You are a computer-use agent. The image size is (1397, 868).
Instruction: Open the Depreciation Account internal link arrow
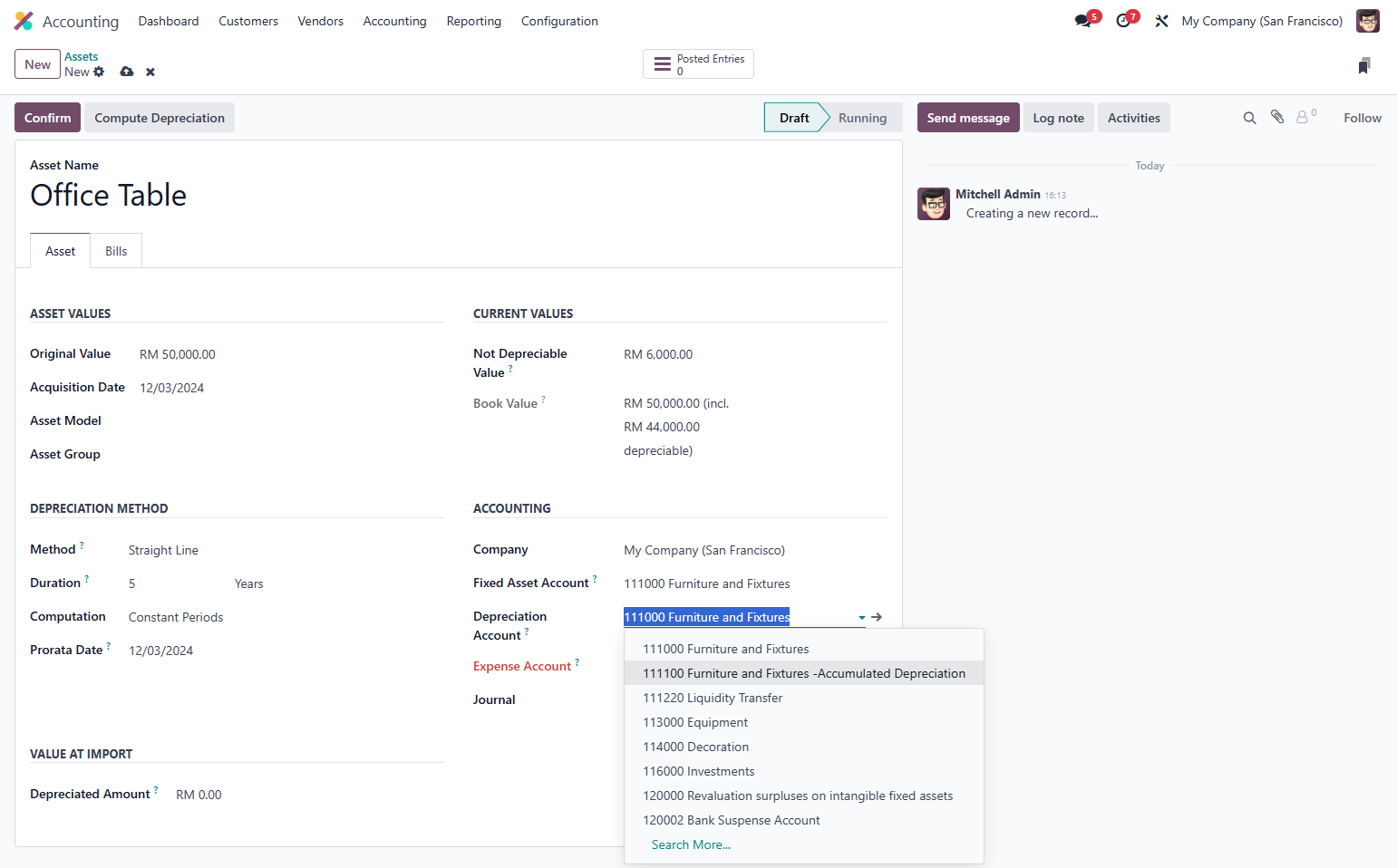(x=877, y=617)
